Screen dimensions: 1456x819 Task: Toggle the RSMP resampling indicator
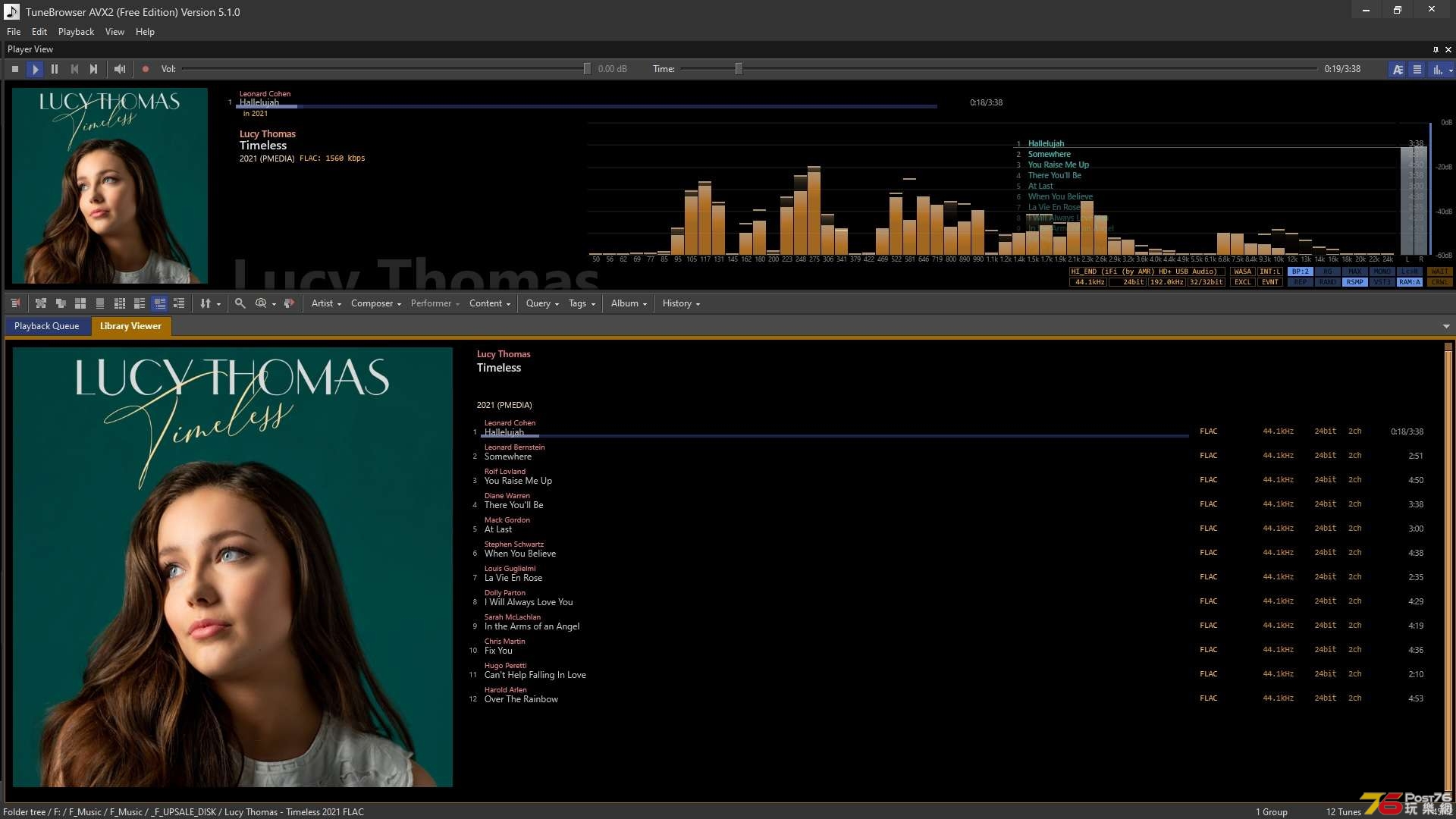click(x=1355, y=282)
